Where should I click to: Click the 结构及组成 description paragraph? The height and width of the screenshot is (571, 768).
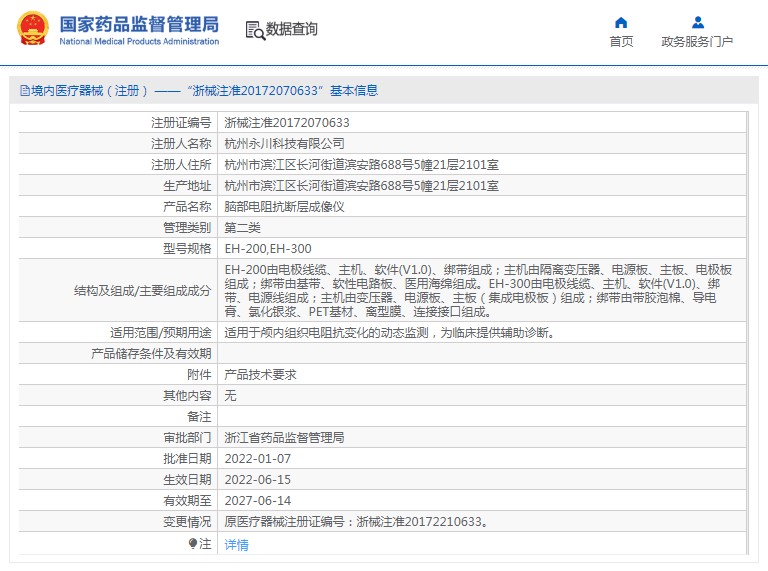pos(478,290)
